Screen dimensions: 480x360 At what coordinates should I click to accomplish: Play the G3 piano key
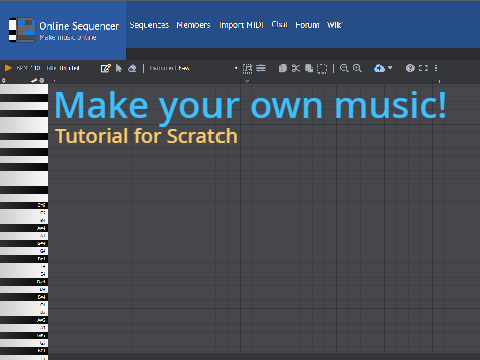pyautogui.click(x=24, y=343)
